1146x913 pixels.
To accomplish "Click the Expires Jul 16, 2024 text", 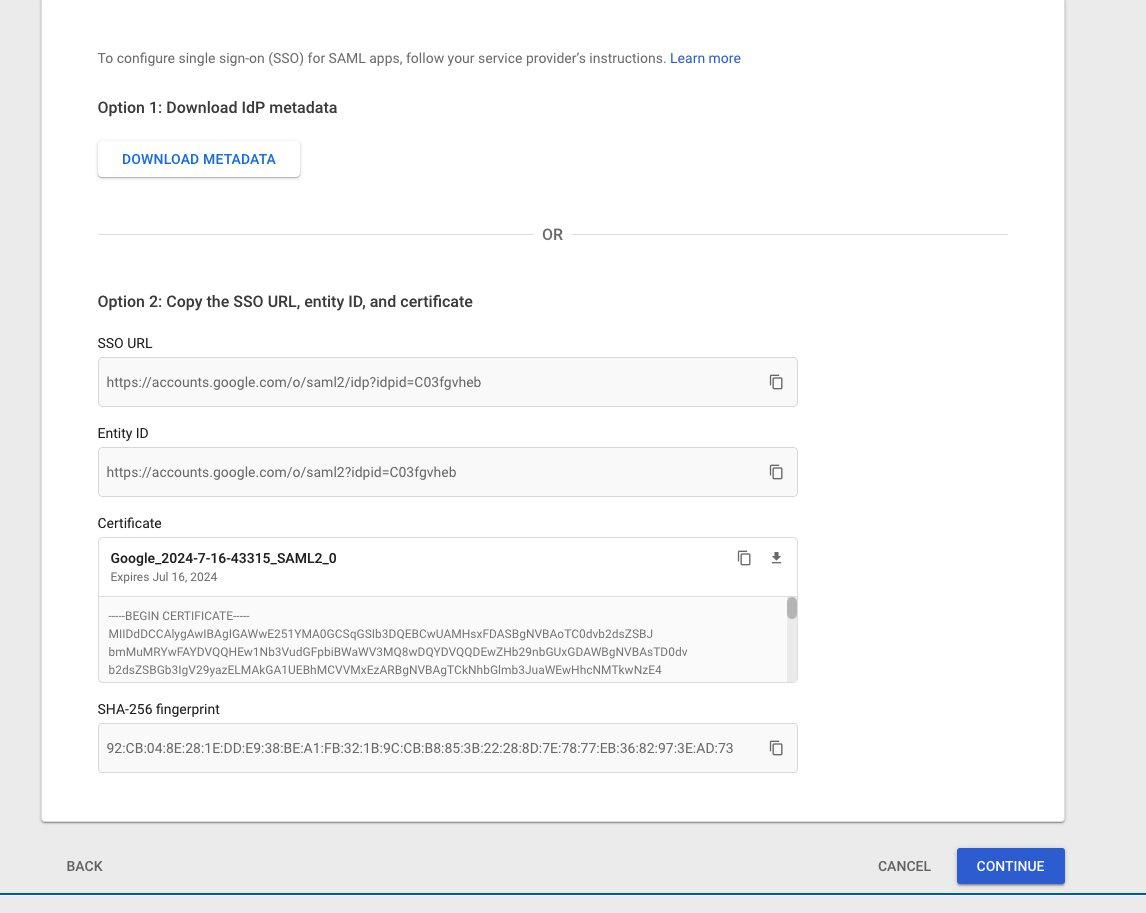I will (163, 577).
